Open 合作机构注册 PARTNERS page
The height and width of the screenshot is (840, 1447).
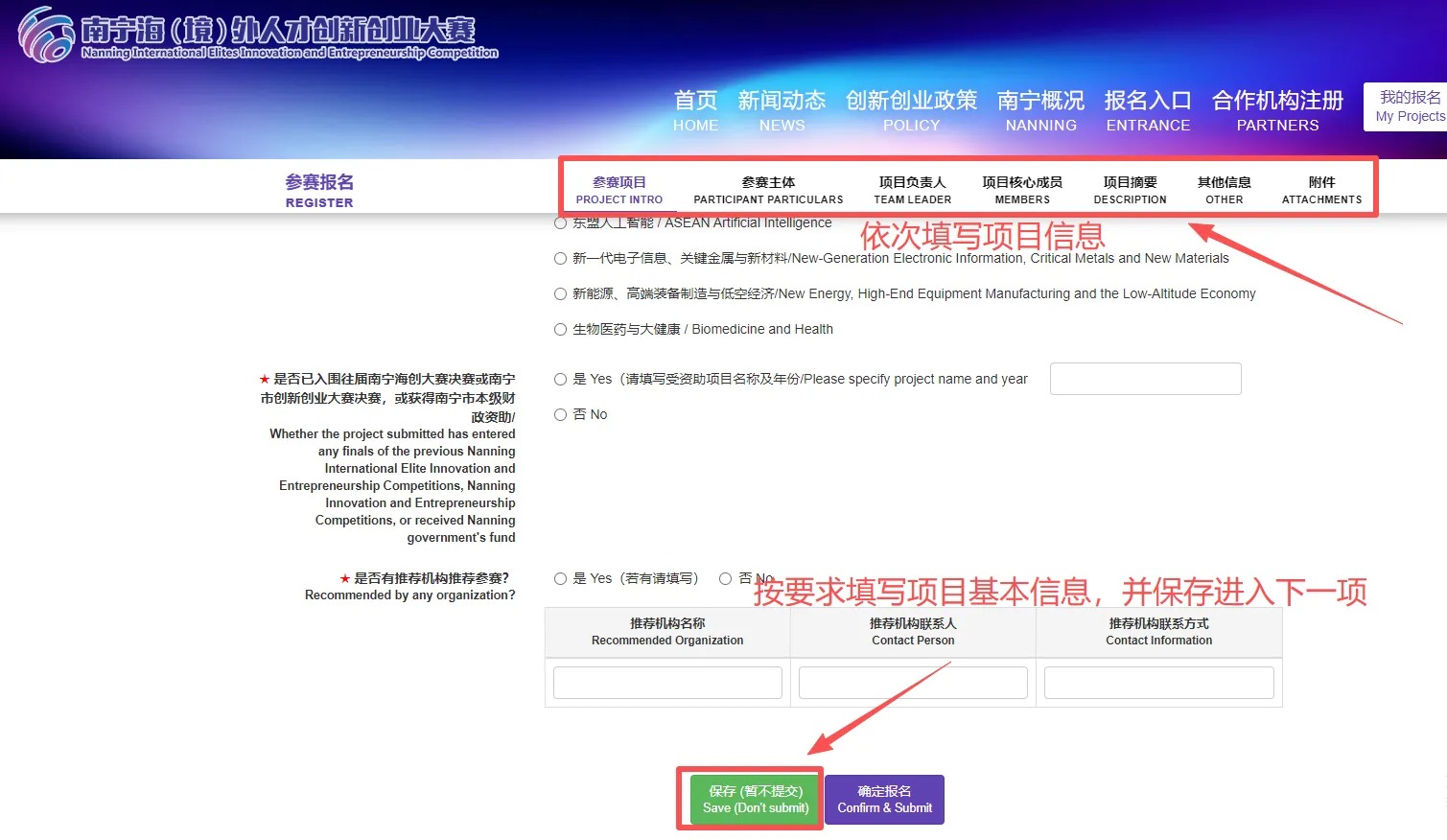(1277, 111)
